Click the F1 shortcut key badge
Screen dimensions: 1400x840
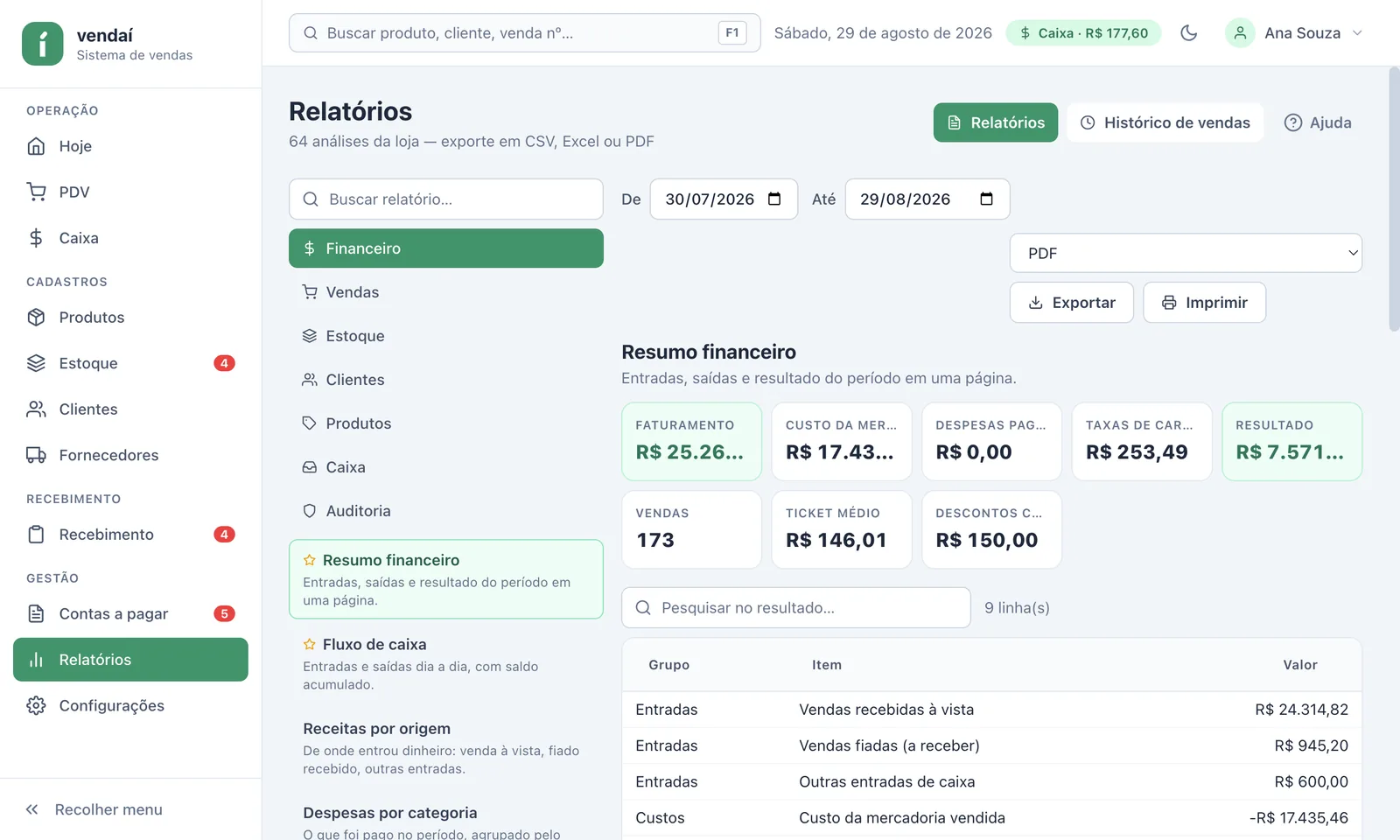732,33
